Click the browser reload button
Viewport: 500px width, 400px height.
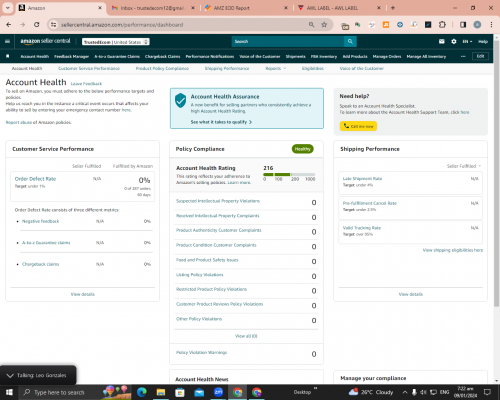pyautogui.click(x=37, y=25)
